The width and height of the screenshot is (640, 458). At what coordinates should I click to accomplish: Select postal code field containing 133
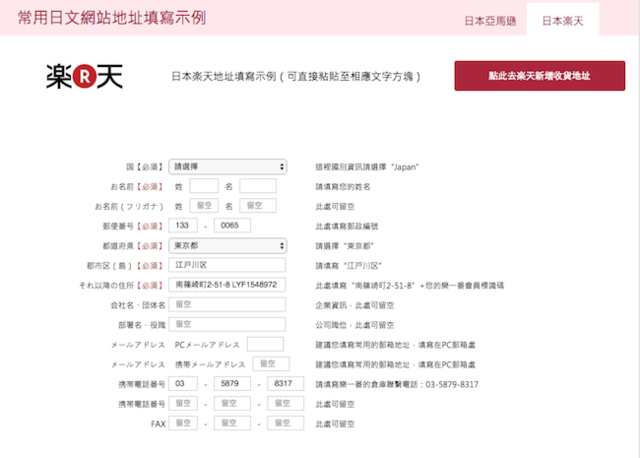[x=183, y=225]
